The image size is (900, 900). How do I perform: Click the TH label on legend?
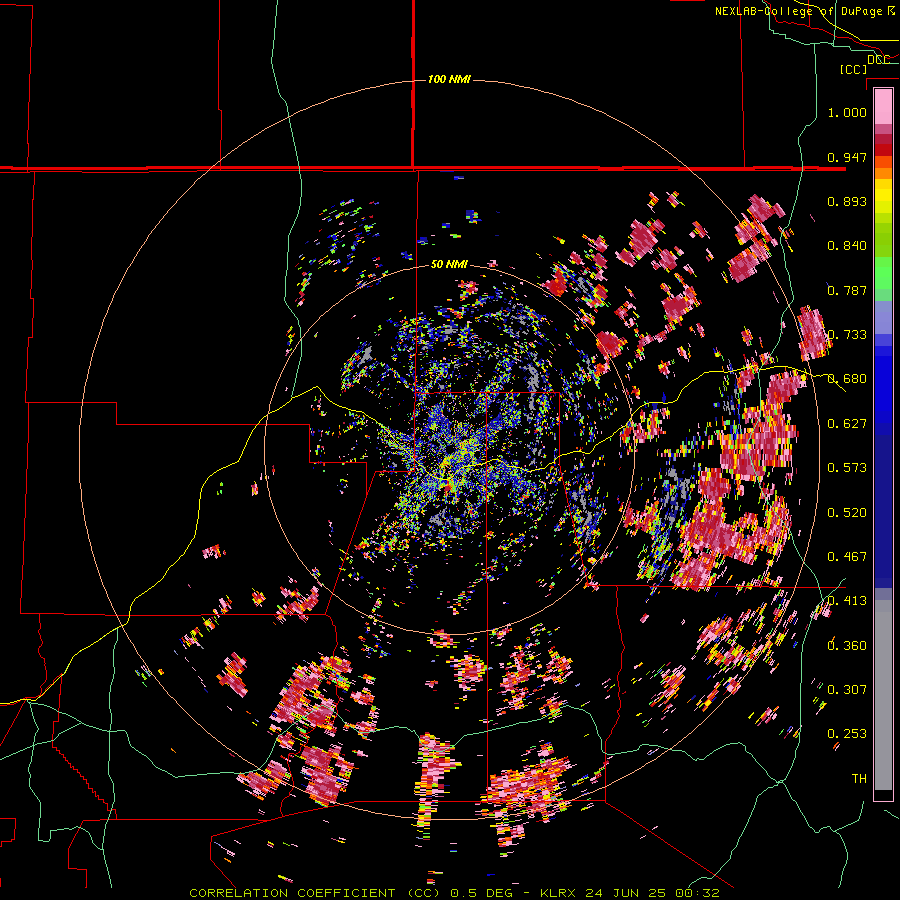coord(859,778)
